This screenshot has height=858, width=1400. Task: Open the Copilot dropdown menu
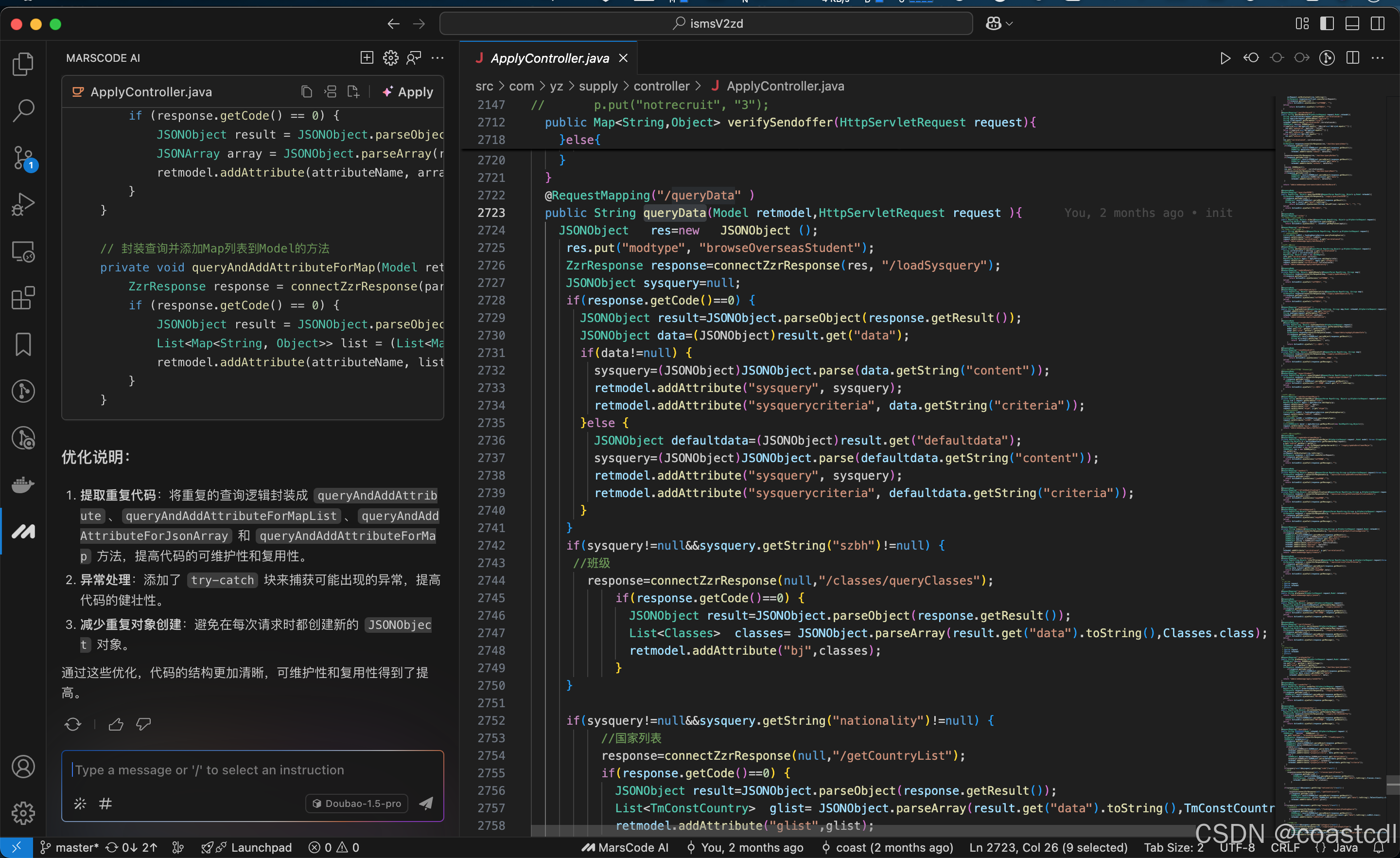[x=999, y=23]
